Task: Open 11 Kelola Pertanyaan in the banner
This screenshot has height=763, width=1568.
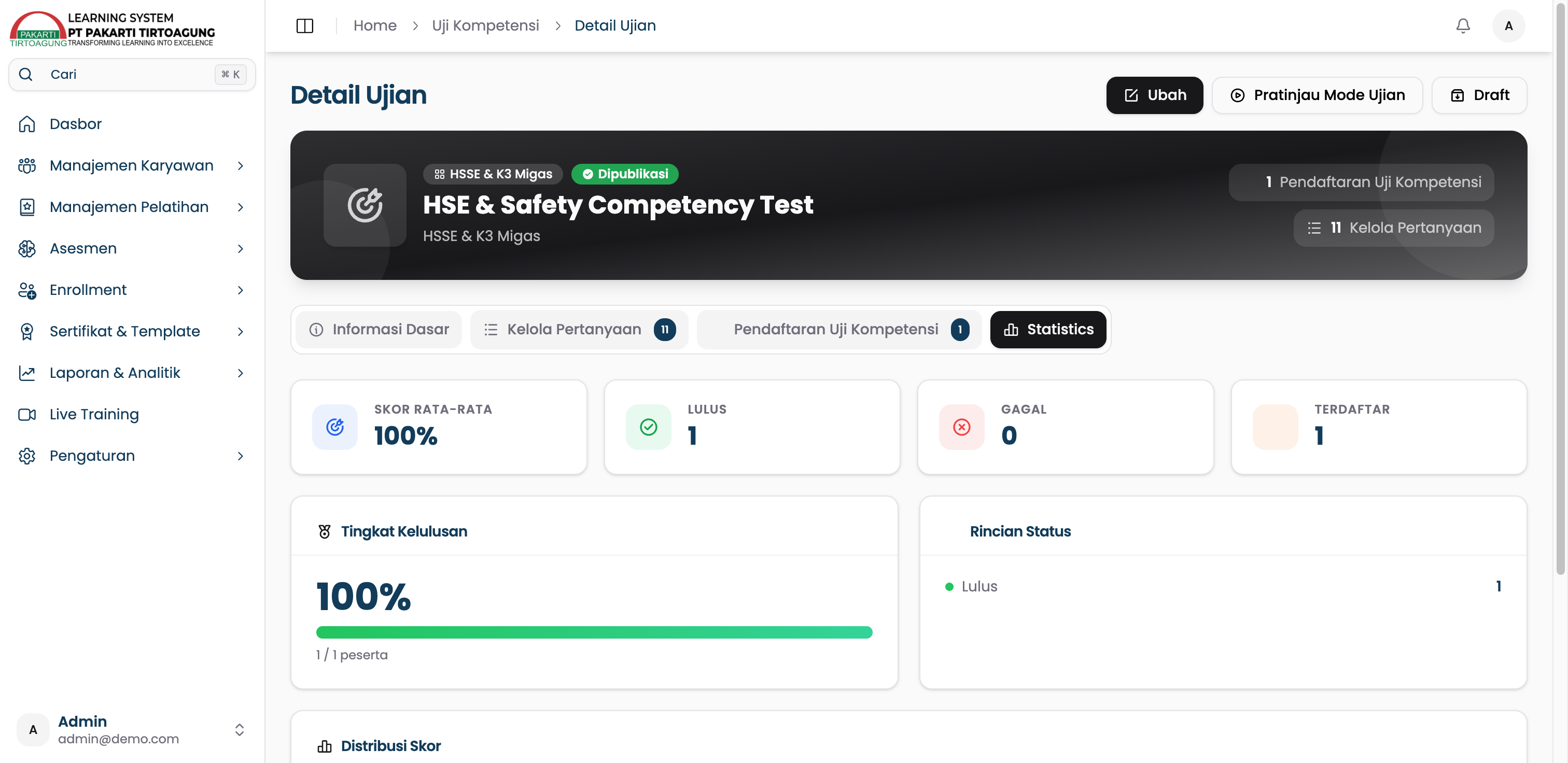Action: [x=1393, y=228]
